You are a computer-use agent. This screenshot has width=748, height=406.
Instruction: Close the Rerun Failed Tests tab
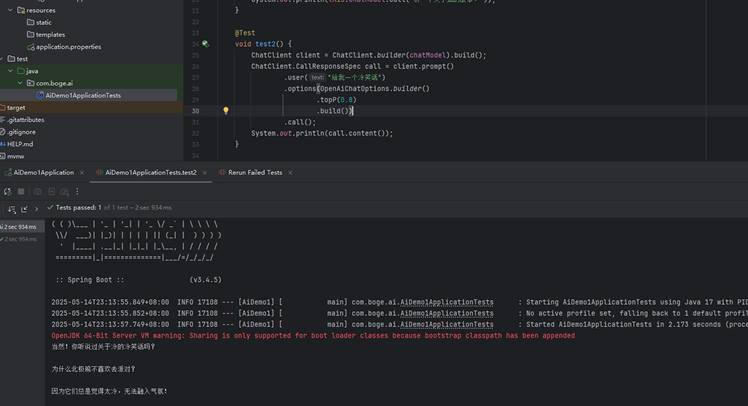click(x=290, y=172)
